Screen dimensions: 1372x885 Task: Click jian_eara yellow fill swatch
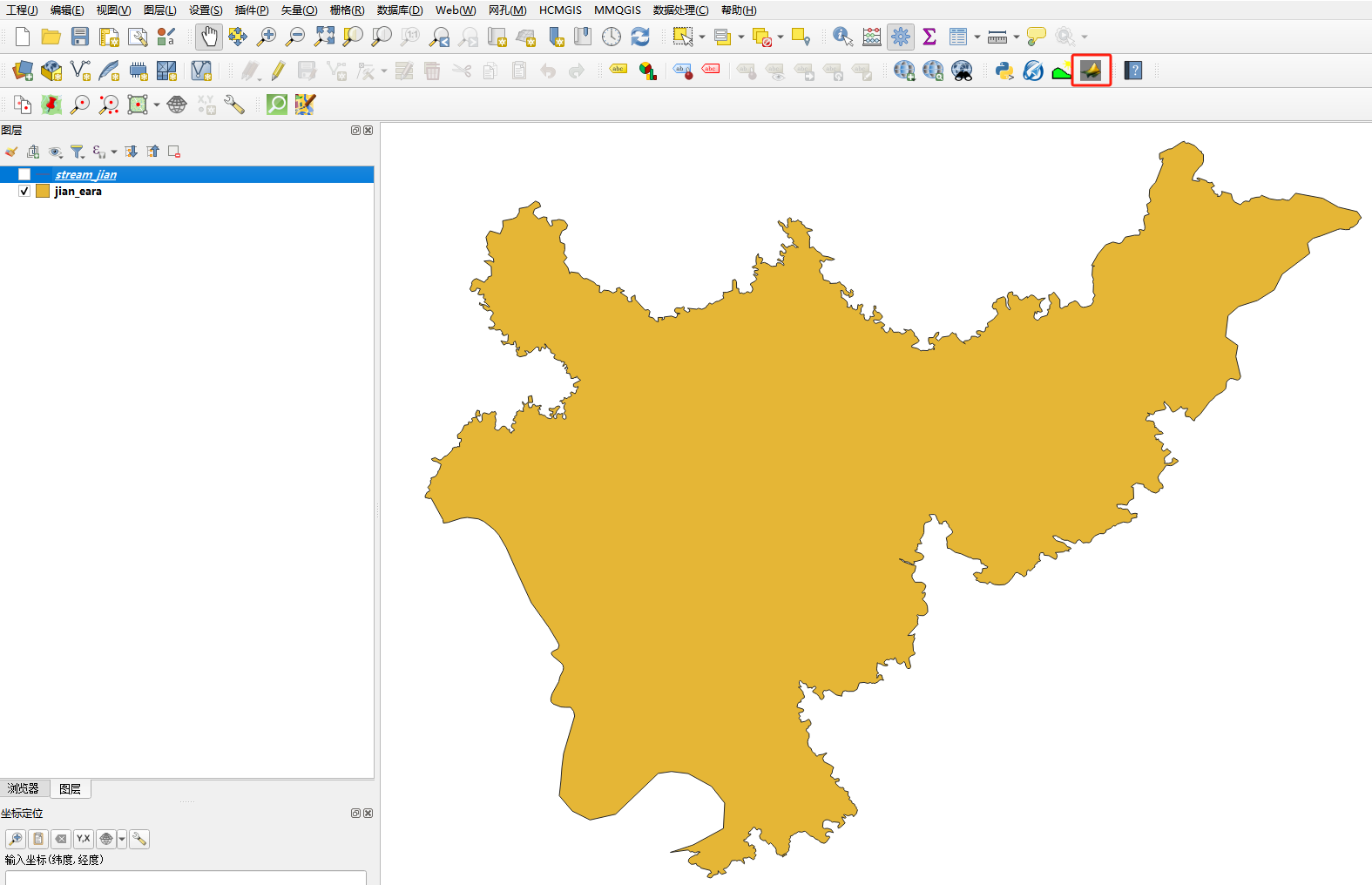(x=43, y=191)
